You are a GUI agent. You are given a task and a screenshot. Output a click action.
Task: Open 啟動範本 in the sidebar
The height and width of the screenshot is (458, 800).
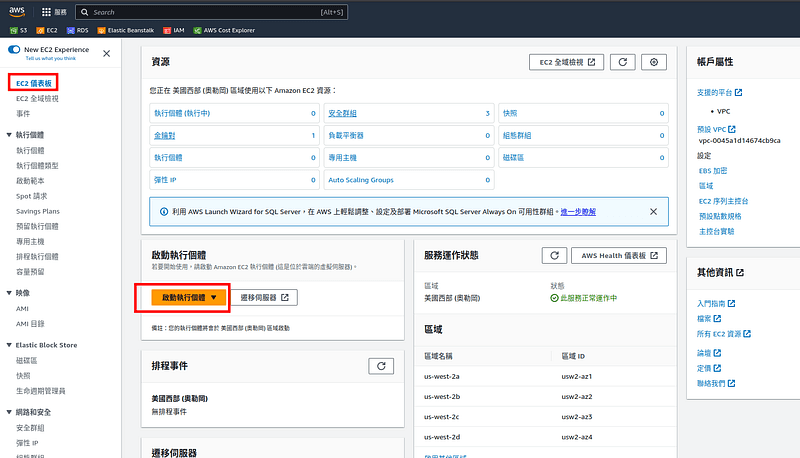point(30,181)
